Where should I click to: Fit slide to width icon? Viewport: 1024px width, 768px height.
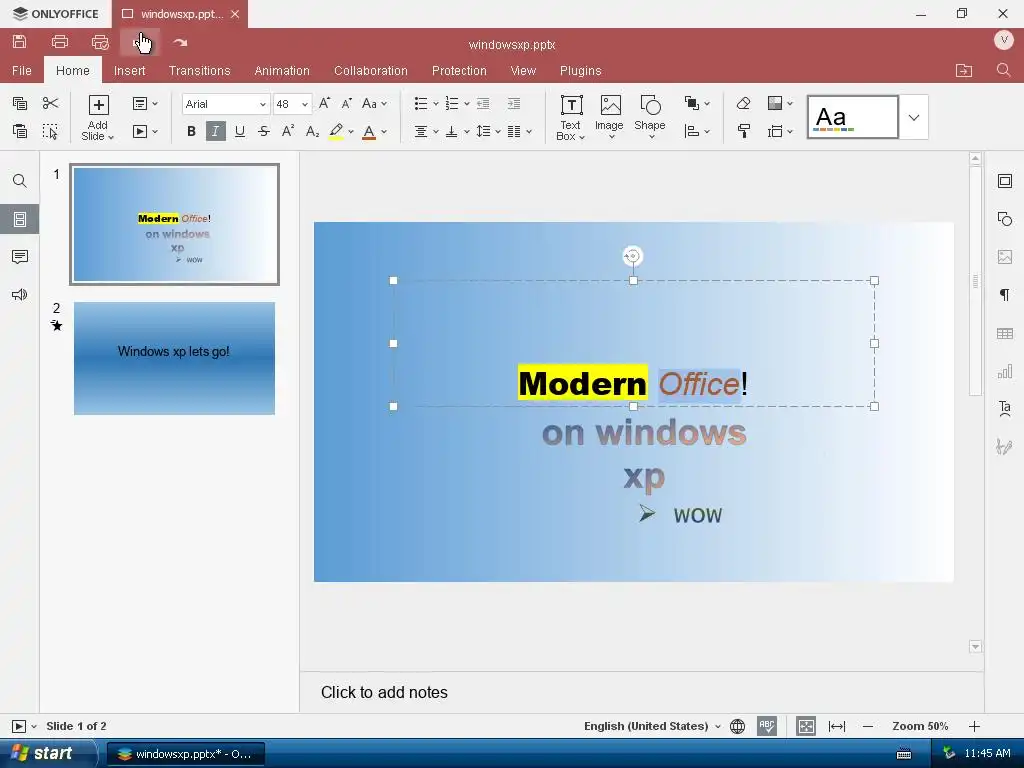(837, 726)
